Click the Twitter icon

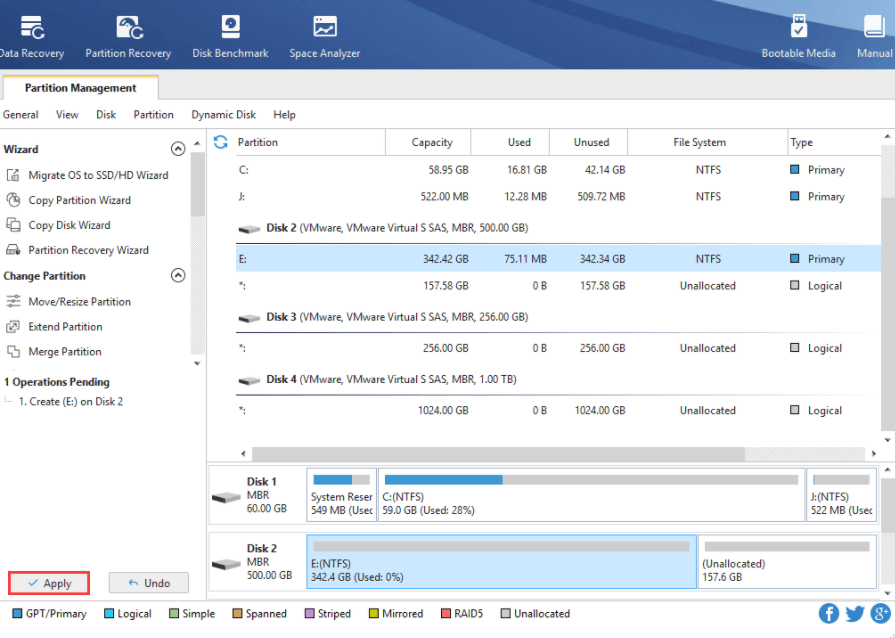(x=854, y=613)
